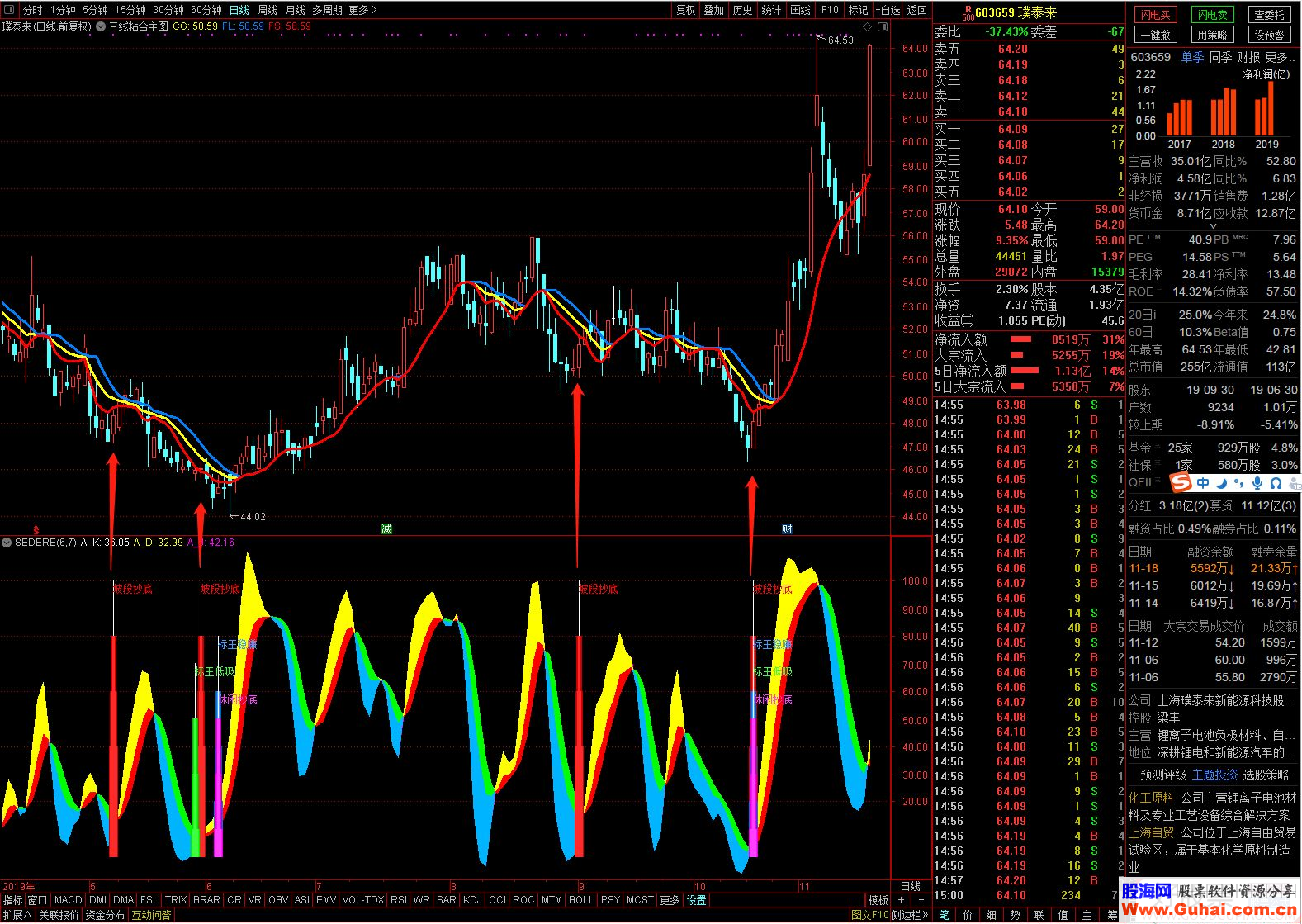This screenshot has height=924, width=1302.
Task: Click the round icon before 三线粘合主图
Action: pos(101,26)
